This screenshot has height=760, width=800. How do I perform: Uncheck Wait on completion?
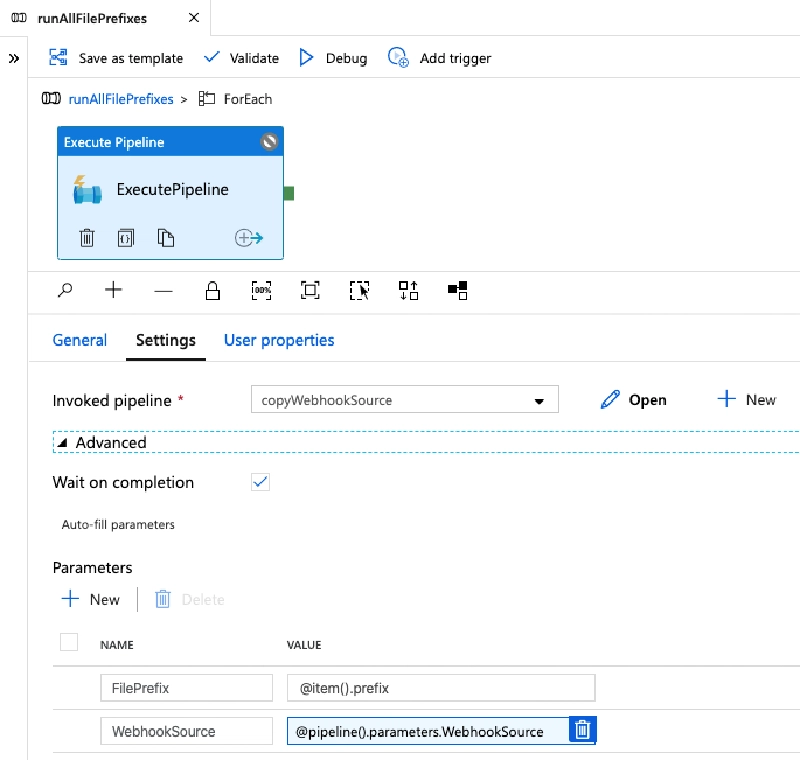tap(260, 482)
